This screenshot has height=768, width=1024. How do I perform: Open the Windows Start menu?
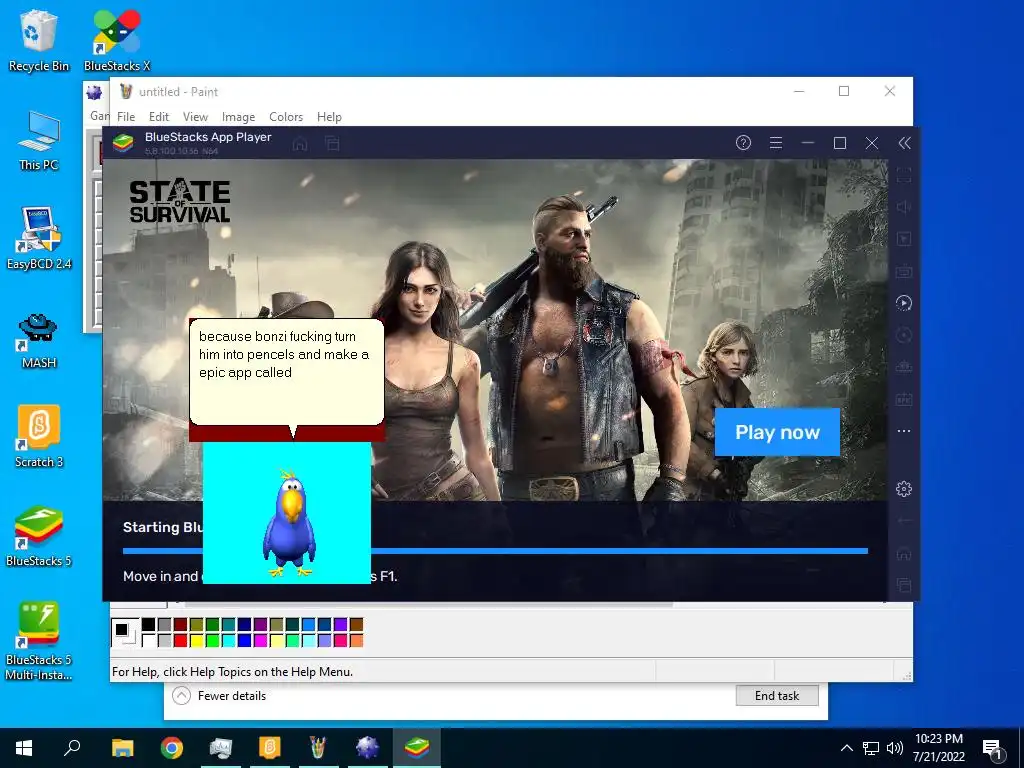pyautogui.click(x=24, y=748)
